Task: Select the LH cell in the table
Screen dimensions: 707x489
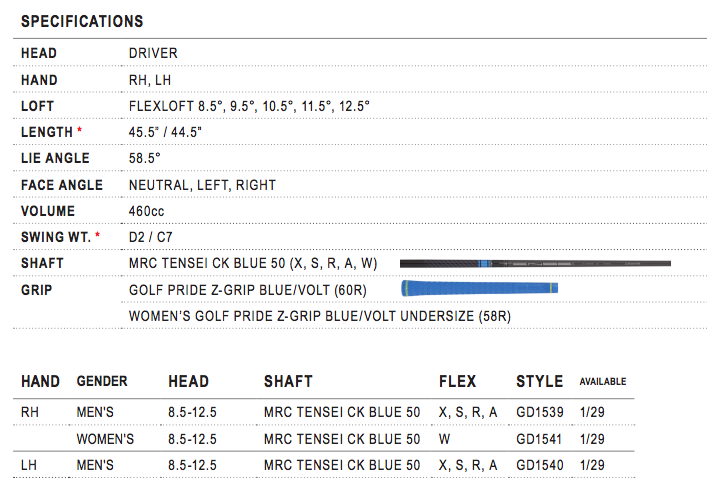Action: [29, 465]
